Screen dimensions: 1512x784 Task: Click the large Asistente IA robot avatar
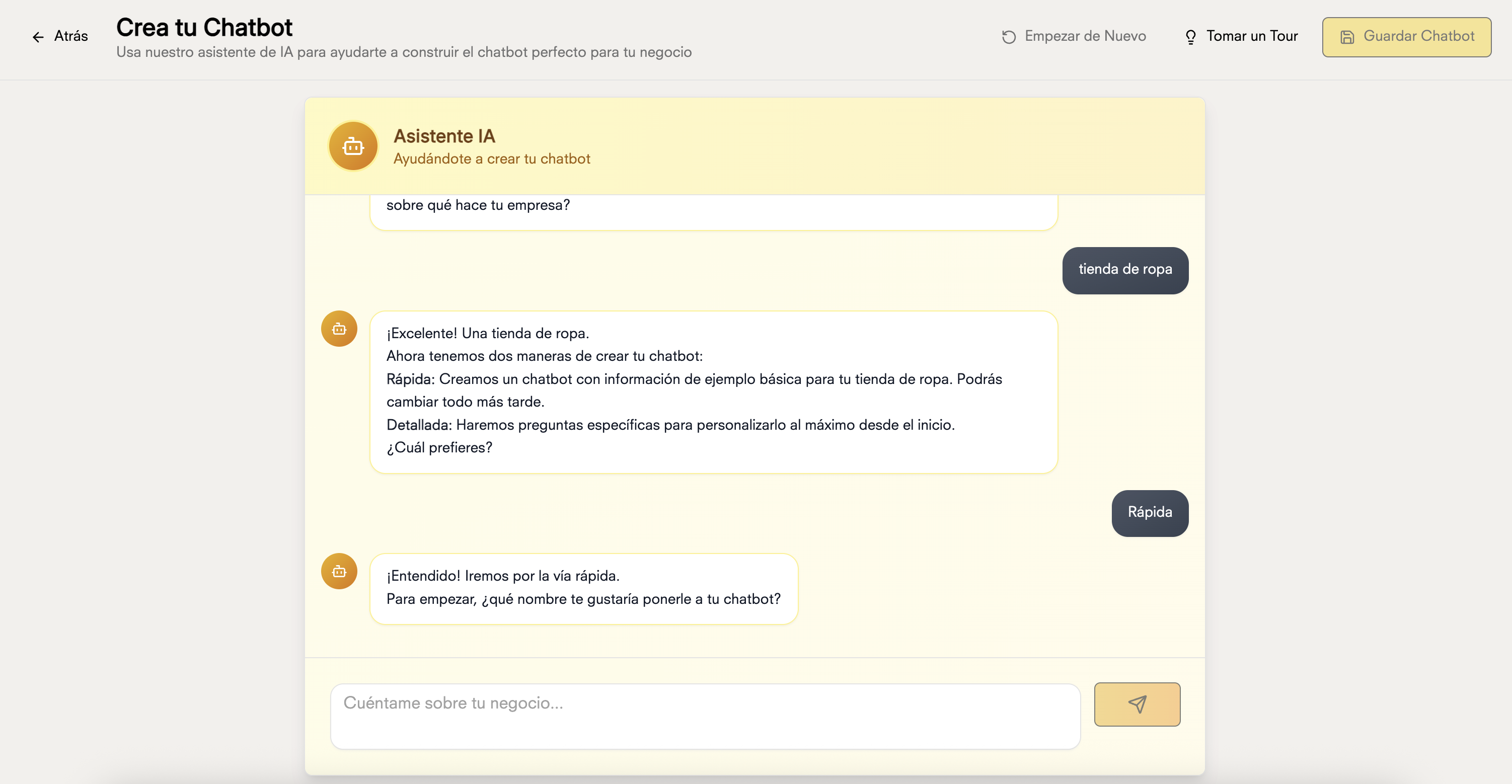pos(353,146)
